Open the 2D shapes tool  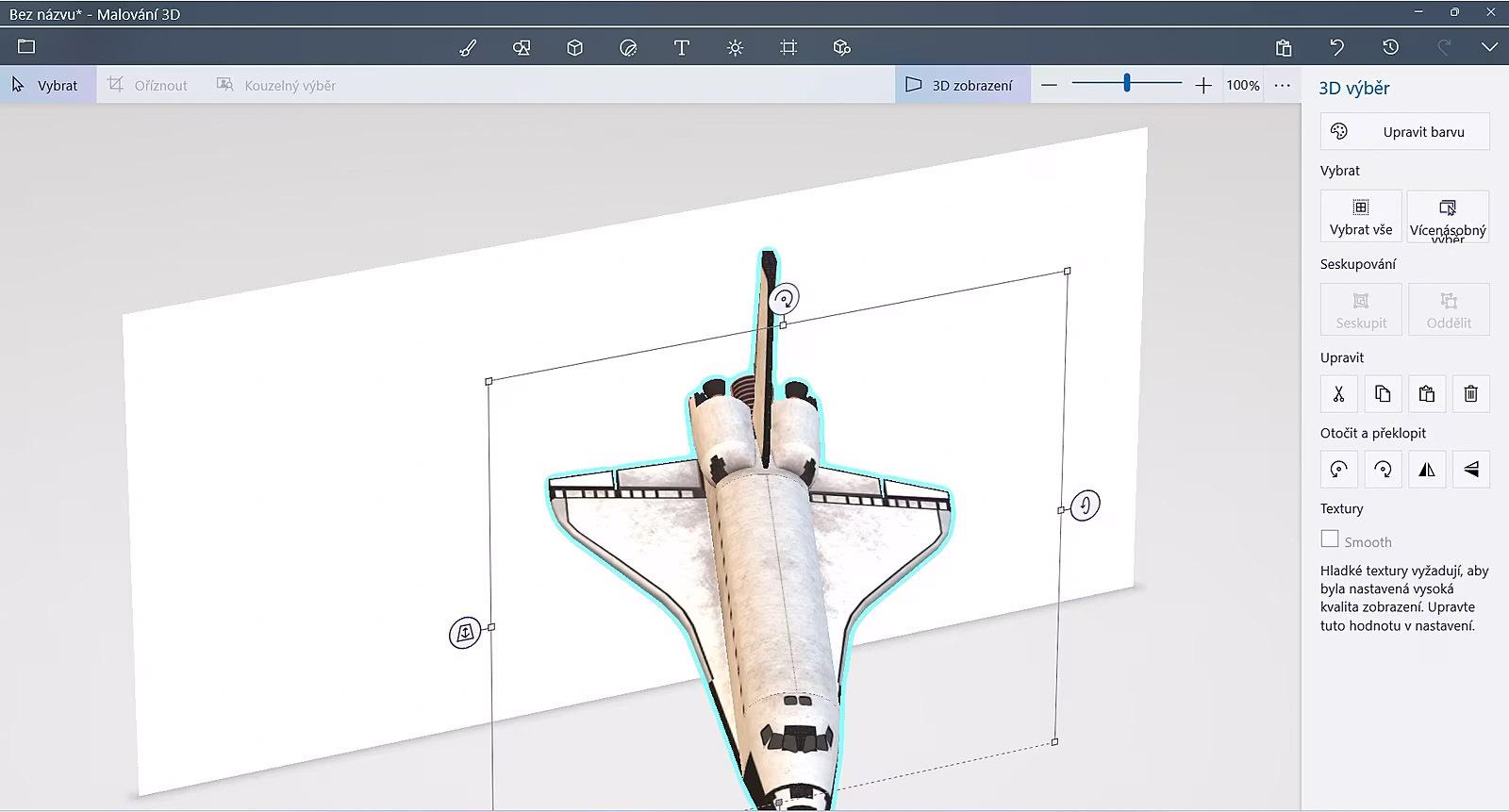coord(521,47)
